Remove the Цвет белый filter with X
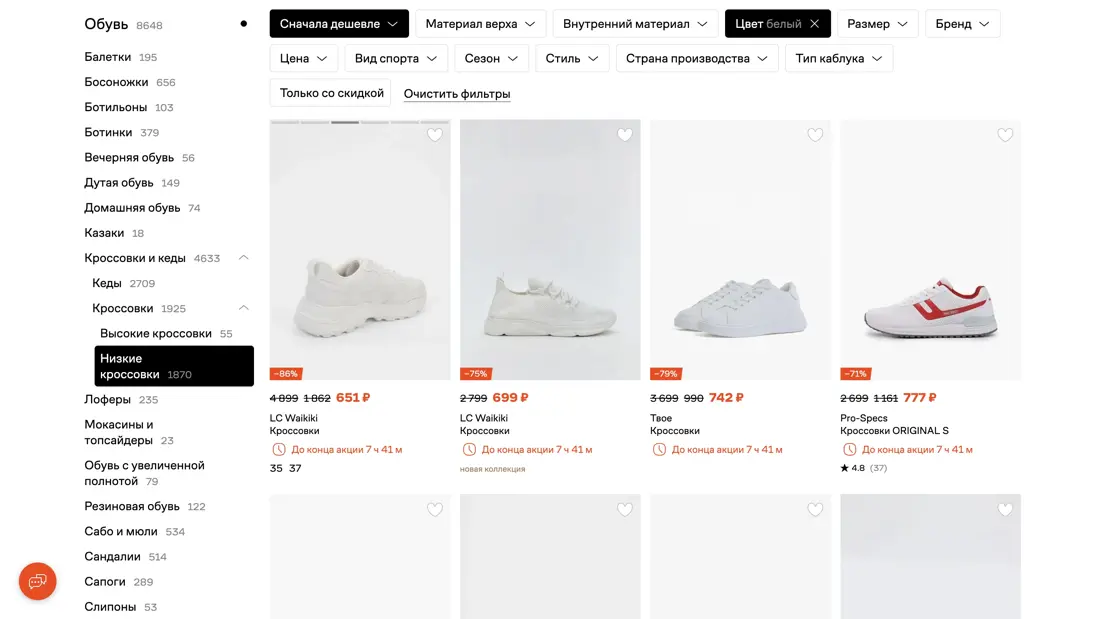The image size is (1100, 619). [814, 24]
